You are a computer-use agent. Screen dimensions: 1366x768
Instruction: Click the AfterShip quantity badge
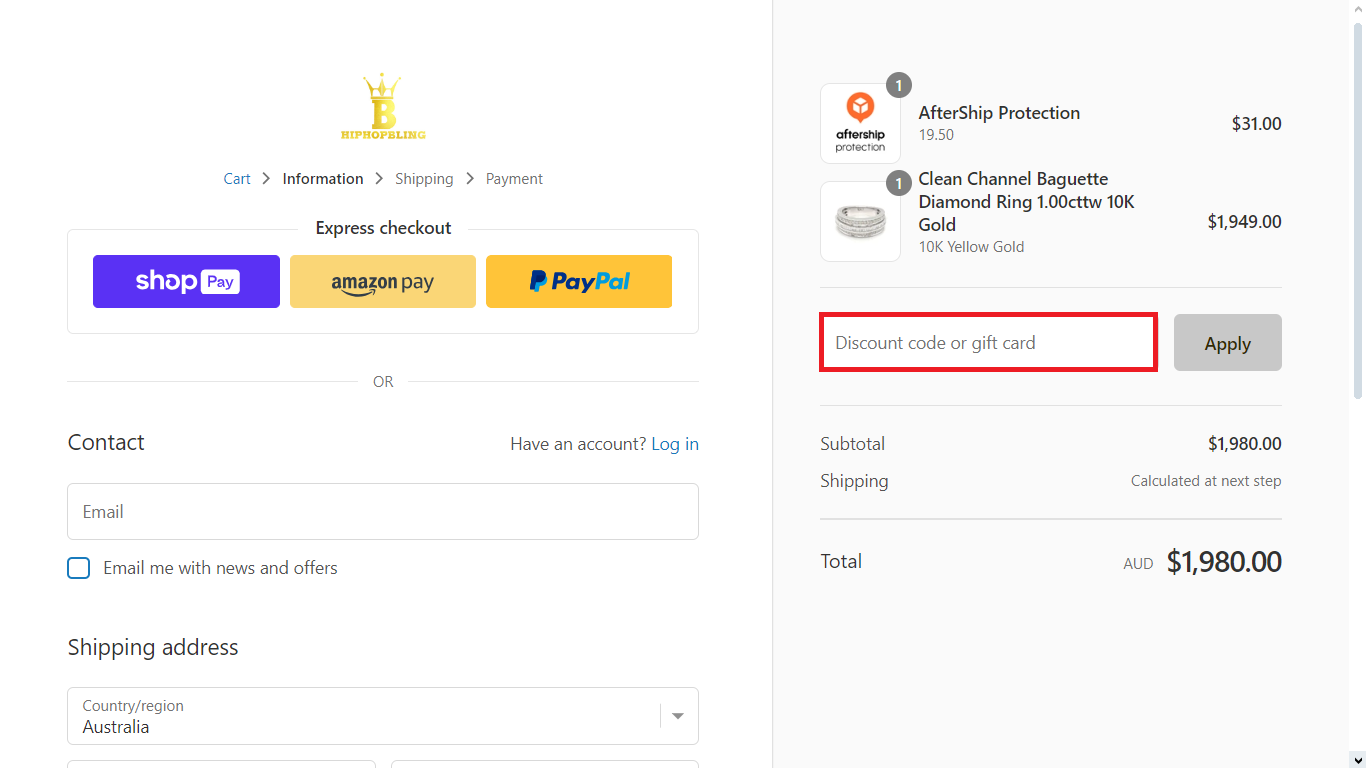pos(898,85)
